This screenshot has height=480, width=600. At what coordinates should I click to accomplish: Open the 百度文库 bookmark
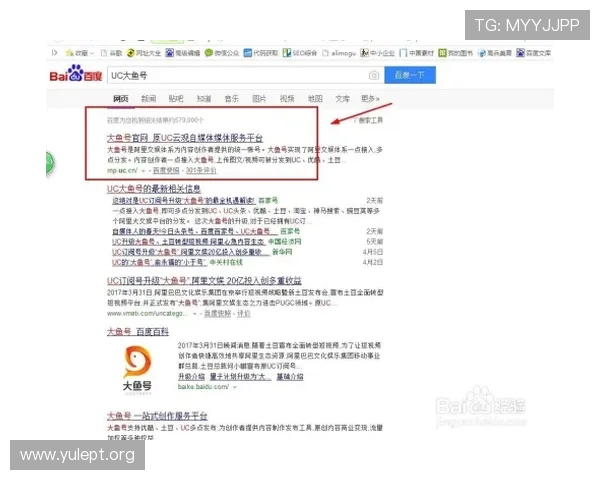533,53
